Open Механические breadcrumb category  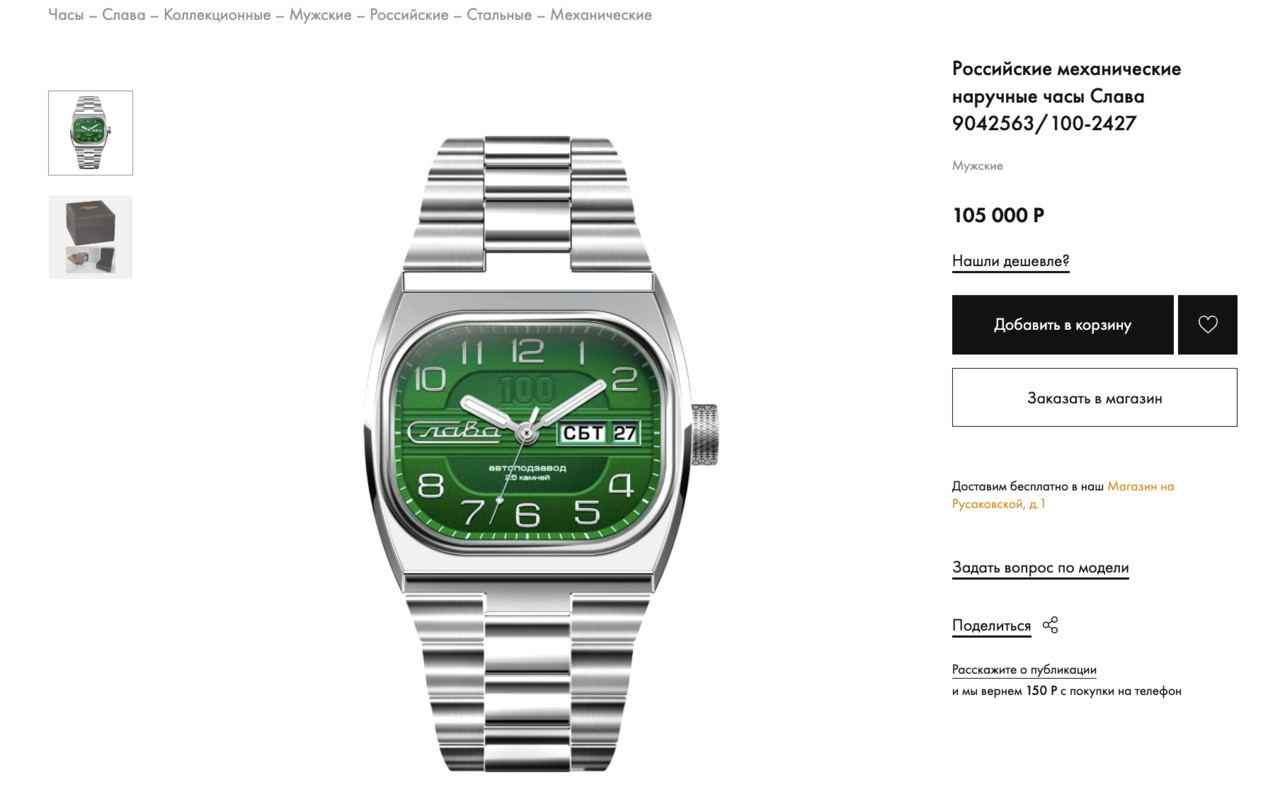pos(601,15)
